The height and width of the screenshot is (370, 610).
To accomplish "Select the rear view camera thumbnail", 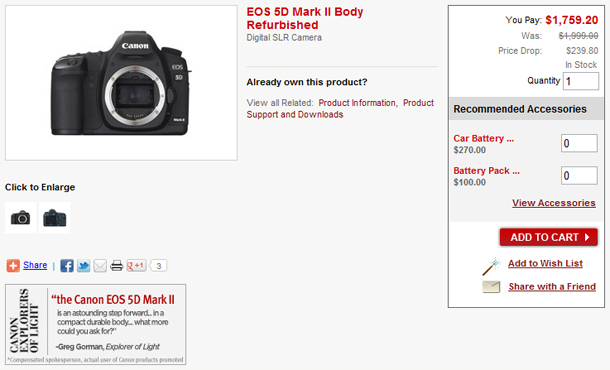I will tap(54, 217).
